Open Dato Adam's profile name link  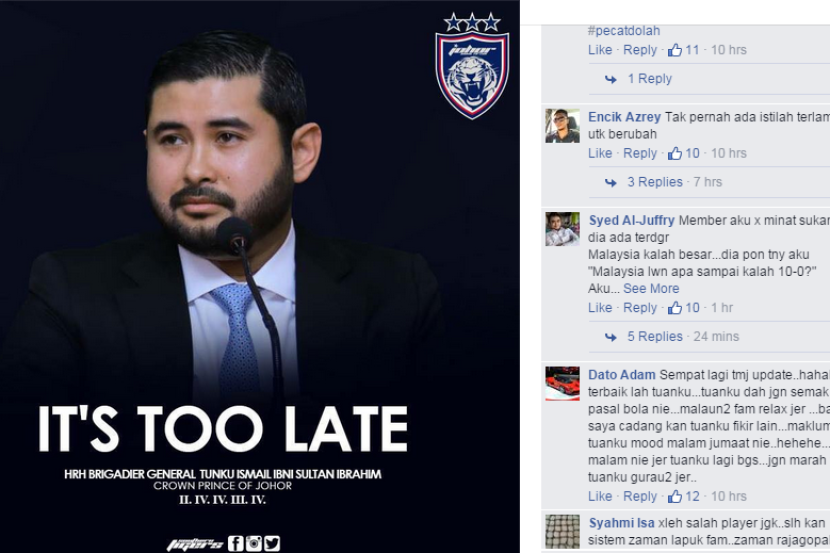coord(621,375)
